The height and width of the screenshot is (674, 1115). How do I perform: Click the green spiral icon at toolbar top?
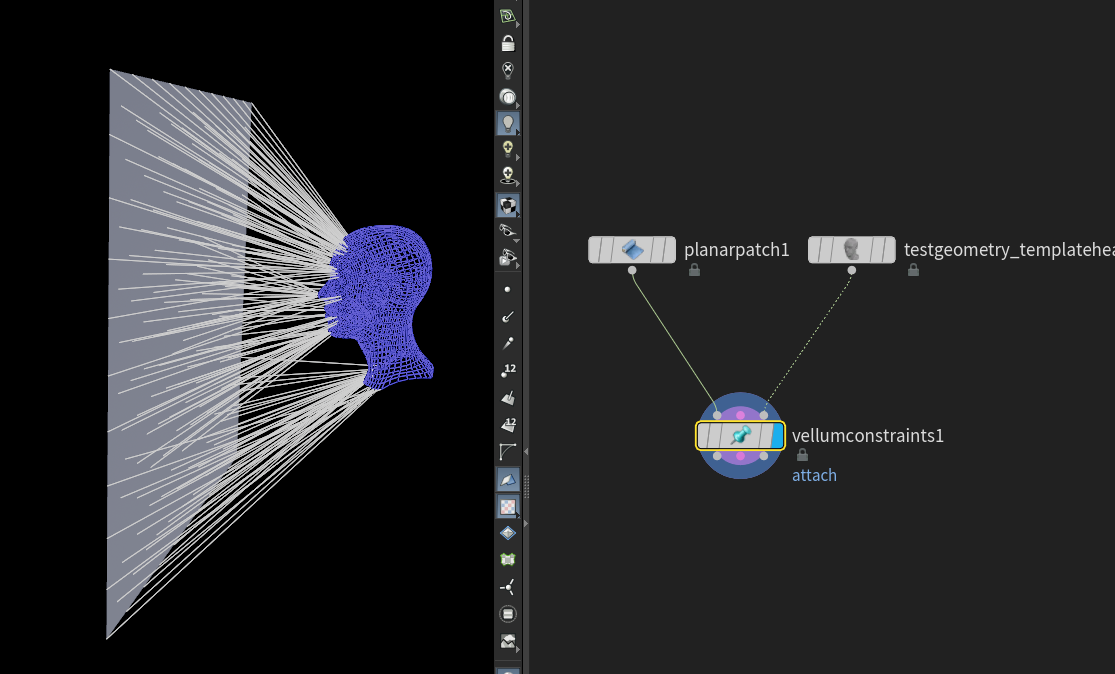coord(507,16)
